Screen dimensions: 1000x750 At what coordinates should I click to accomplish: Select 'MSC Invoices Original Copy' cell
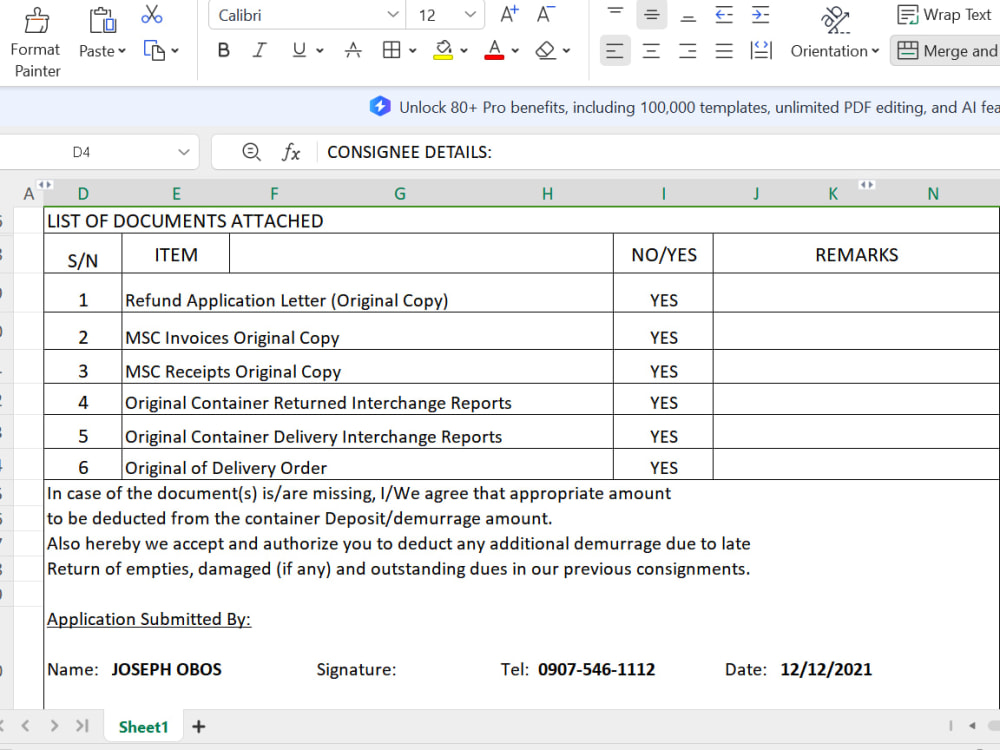(x=367, y=332)
